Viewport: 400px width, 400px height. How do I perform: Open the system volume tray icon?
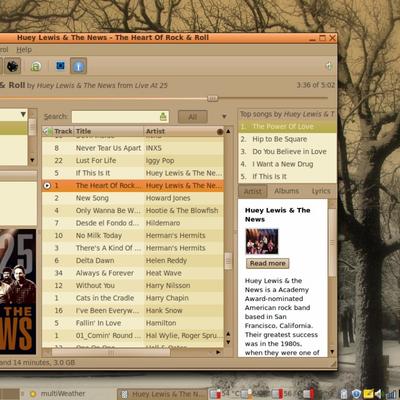coord(378,394)
